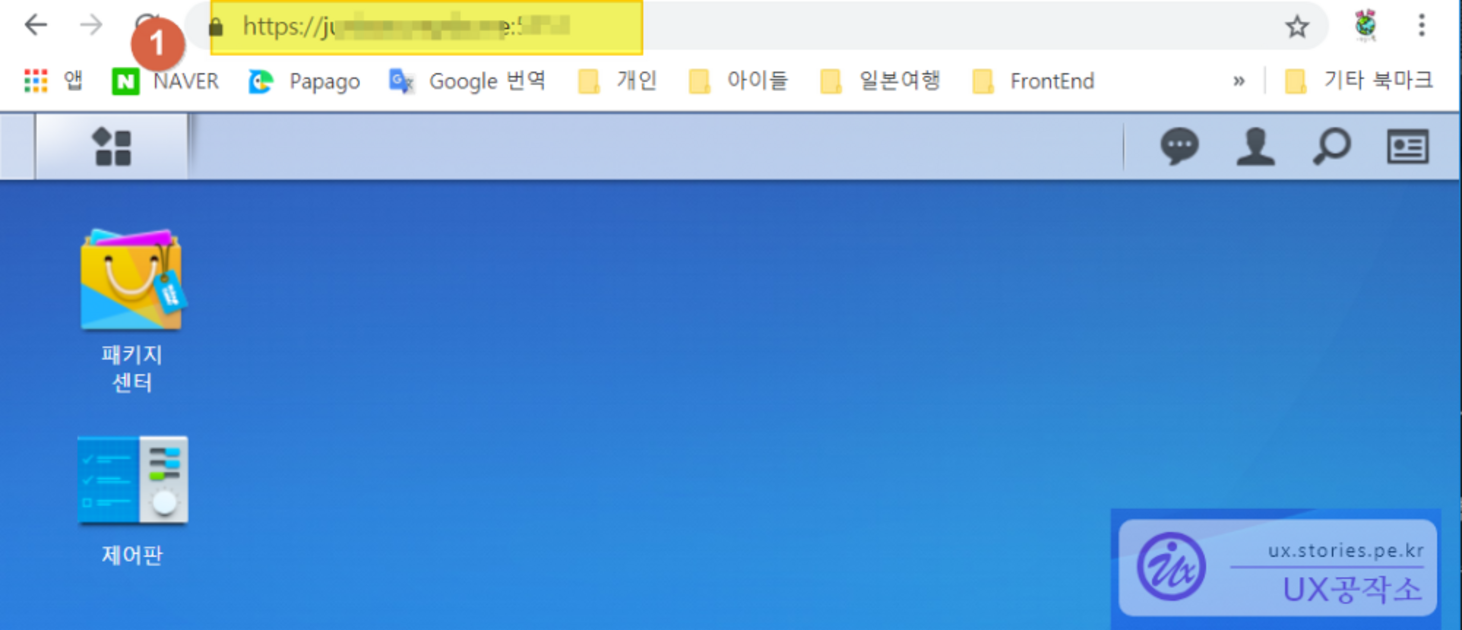This screenshot has height=630, width=1462.
Task: Show the DSM widgets panel
Action: [1407, 147]
